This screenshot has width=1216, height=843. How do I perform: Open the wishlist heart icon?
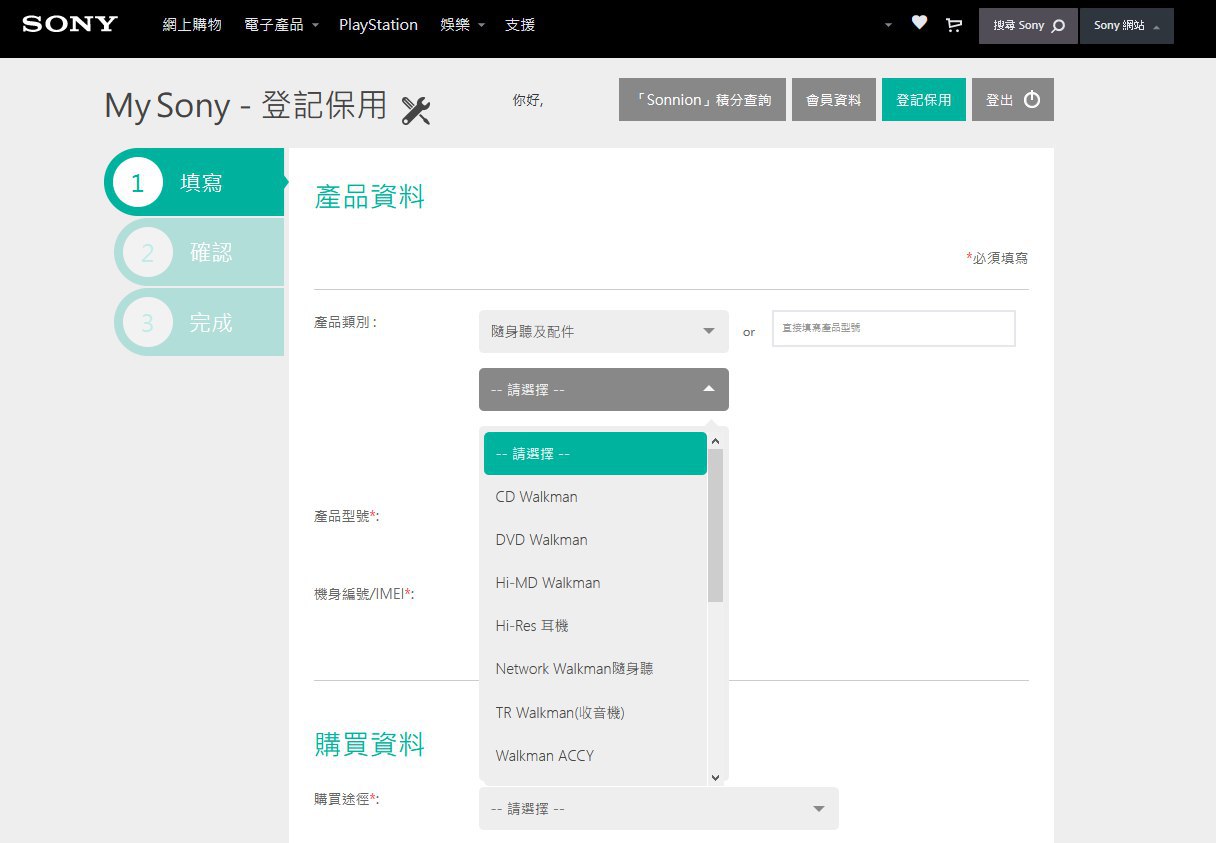pos(919,23)
